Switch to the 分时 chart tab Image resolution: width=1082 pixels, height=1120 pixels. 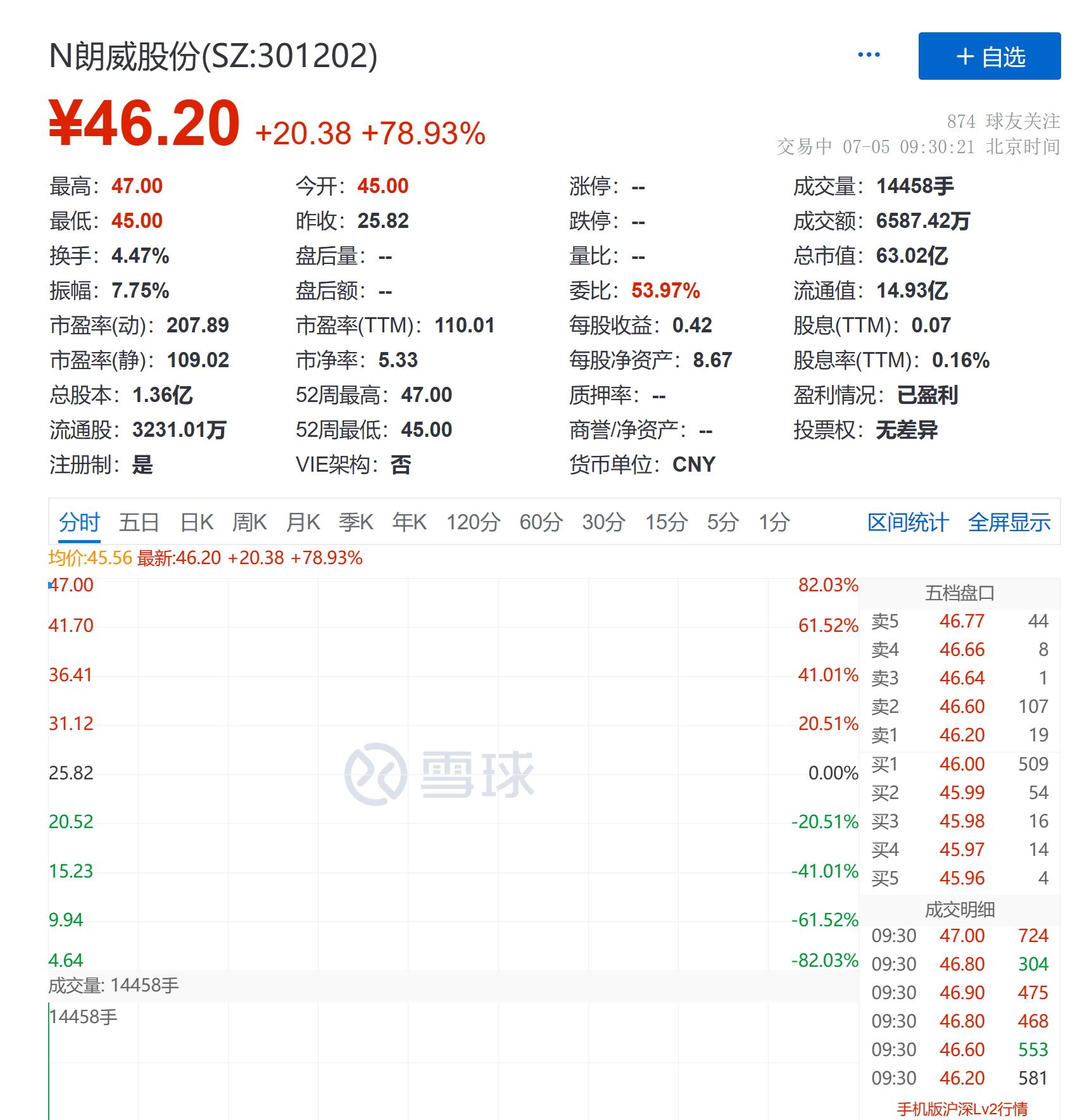(79, 523)
